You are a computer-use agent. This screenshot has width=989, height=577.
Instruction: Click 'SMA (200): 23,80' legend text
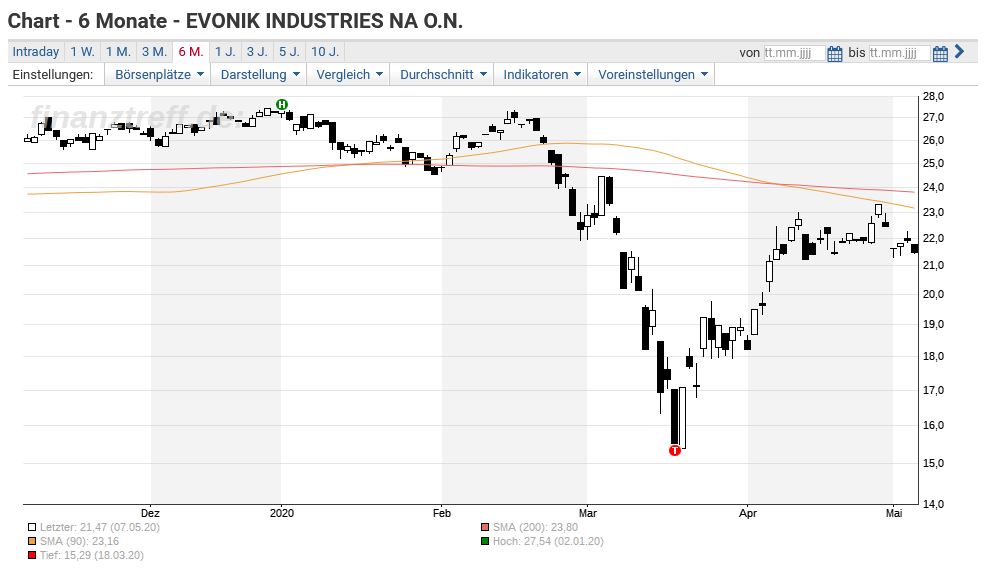(535, 527)
